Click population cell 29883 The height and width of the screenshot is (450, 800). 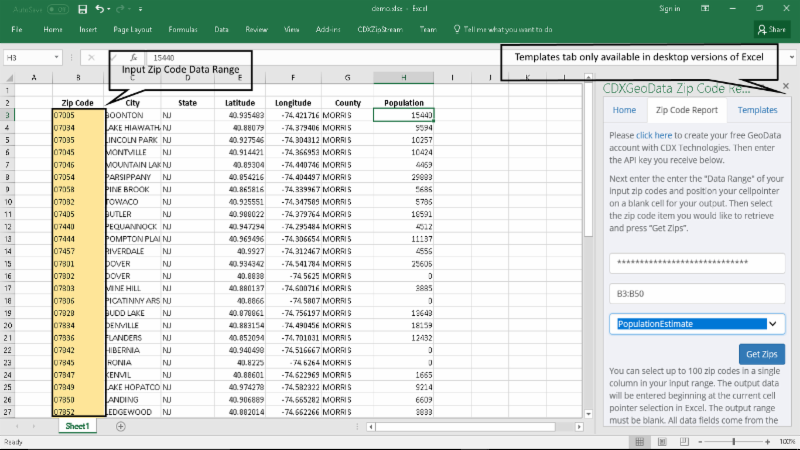point(404,177)
